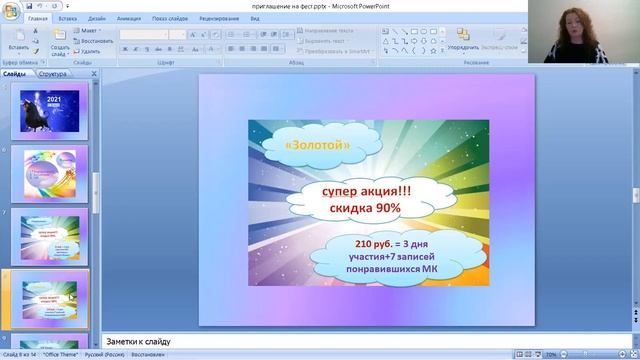Image resolution: width=640 pixels, height=360 pixels.
Task: Start slide show from status bar
Action: coord(538,354)
